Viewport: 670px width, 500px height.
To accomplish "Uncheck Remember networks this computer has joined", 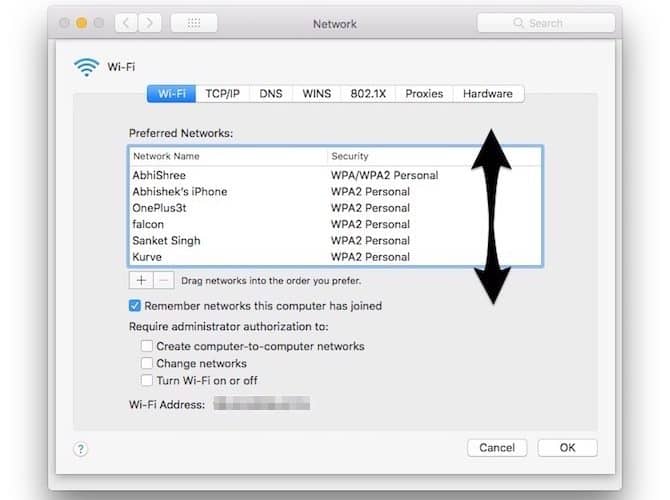I will pos(135,306).
